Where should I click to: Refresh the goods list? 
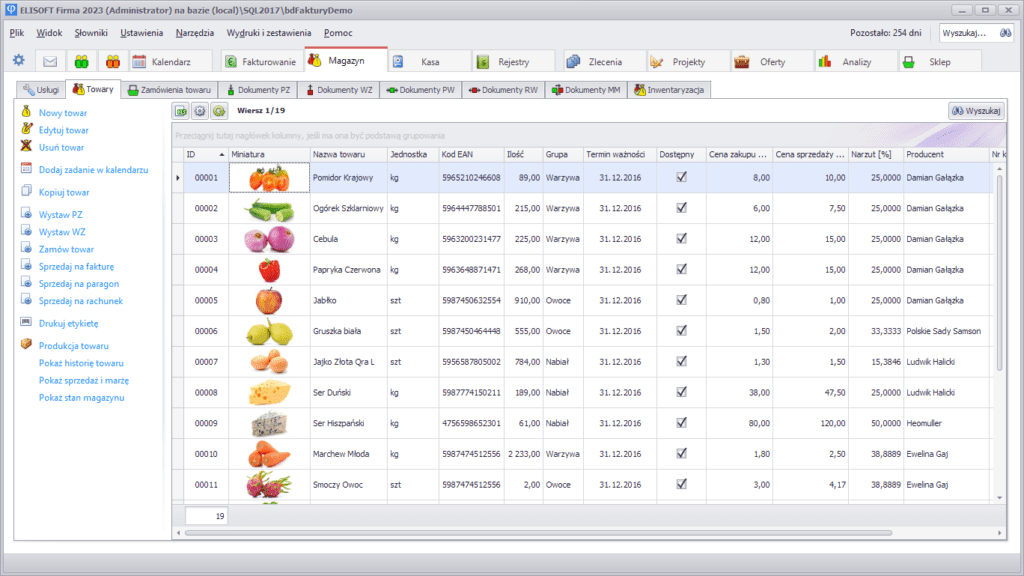pyautogui.click(x=218, y=111)
